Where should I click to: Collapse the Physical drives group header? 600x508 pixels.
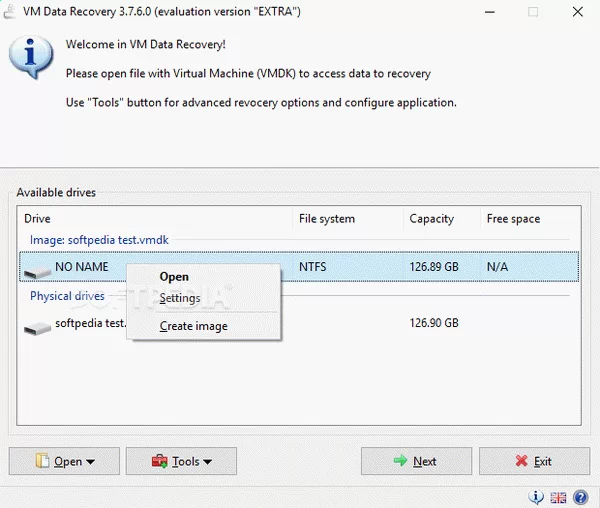click(67, 296)
